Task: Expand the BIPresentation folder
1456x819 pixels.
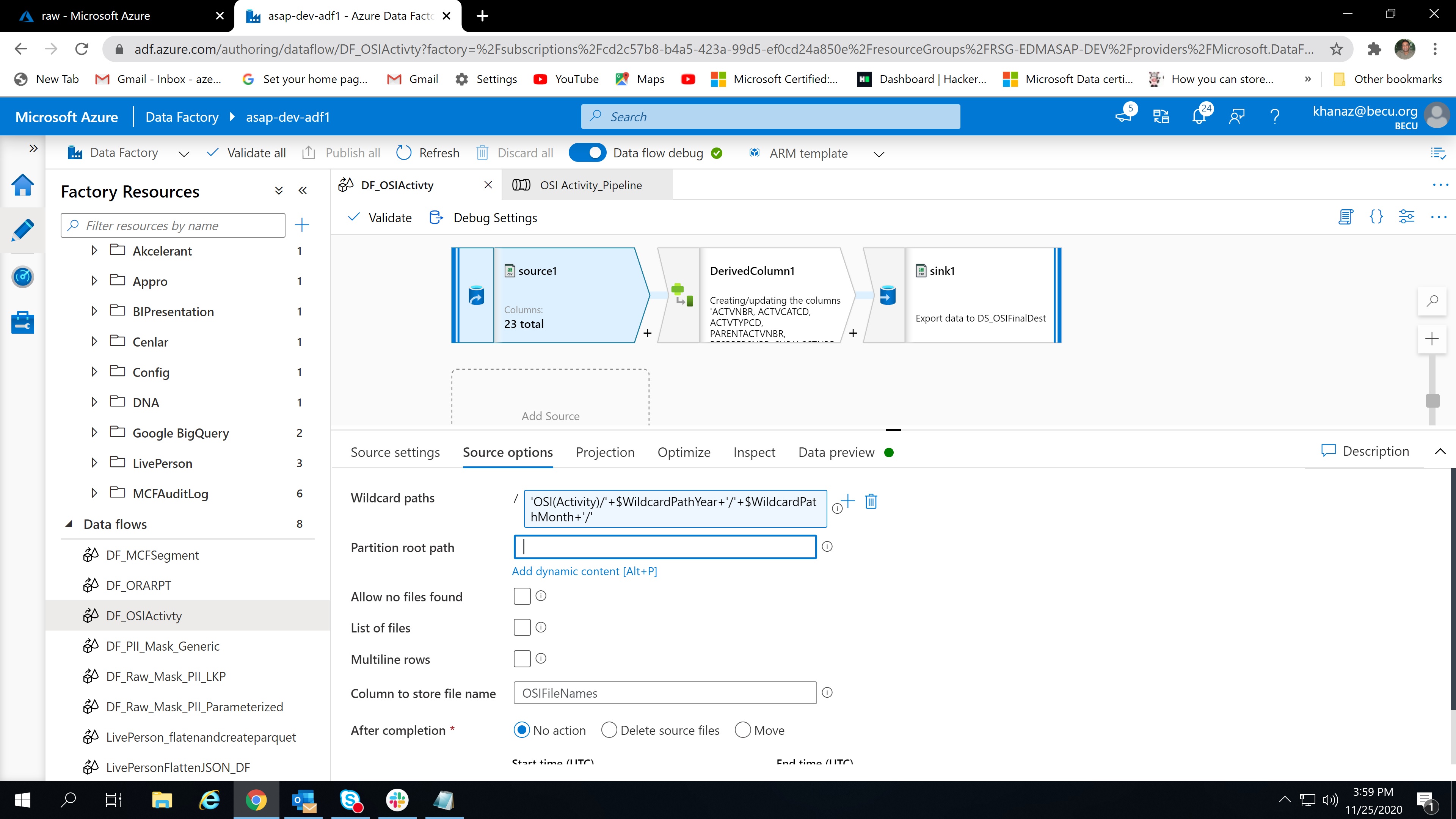Action: (x=94, y=311)
